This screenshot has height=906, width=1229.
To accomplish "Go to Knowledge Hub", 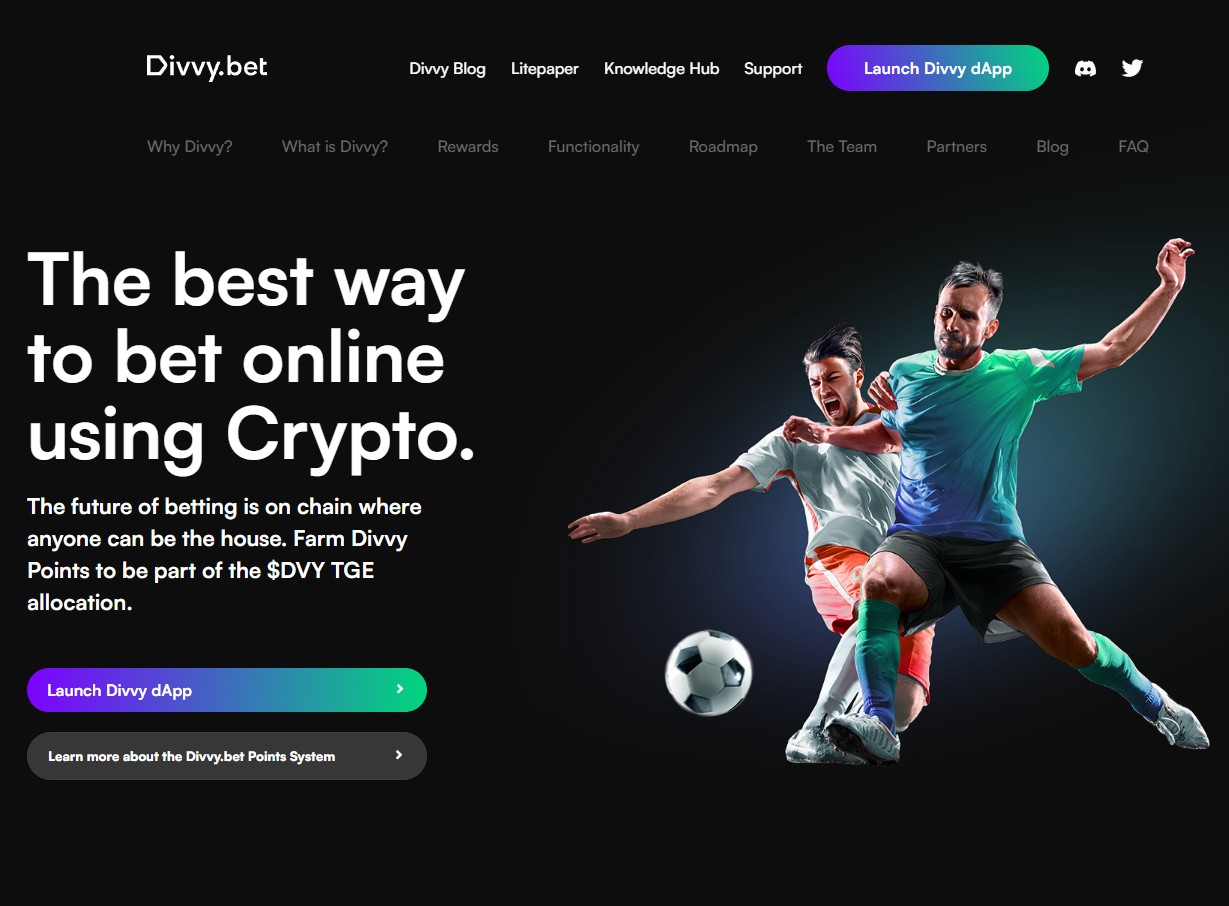I will click(x=662, y=69).
